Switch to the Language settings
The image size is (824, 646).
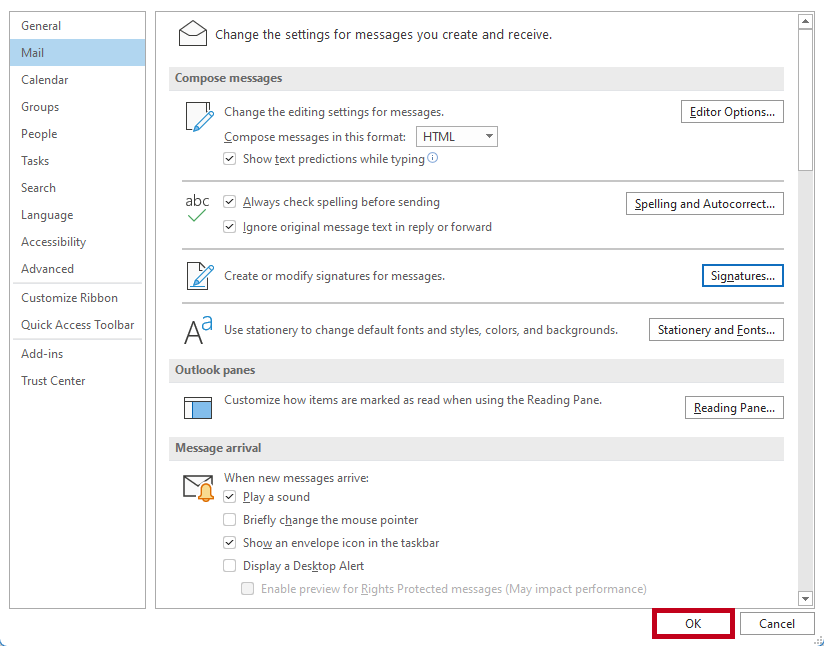point(77,215)
